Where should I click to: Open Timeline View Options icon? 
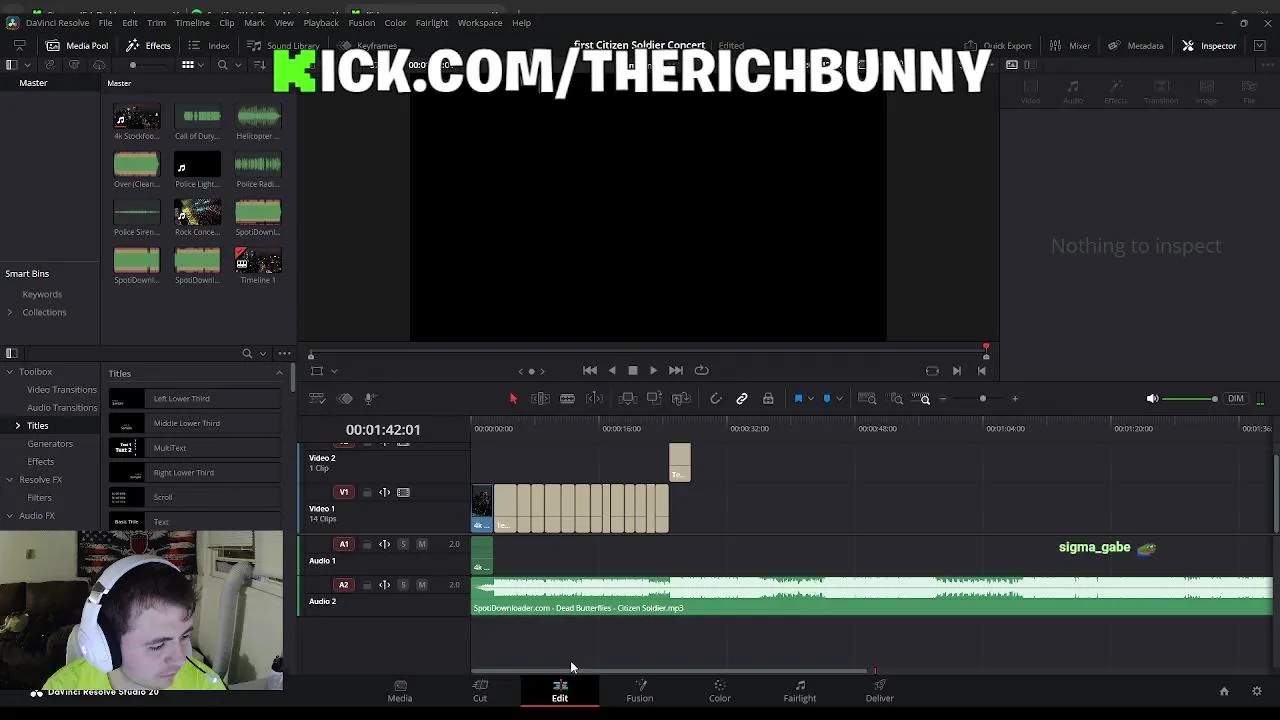click(x=317, y=399)
